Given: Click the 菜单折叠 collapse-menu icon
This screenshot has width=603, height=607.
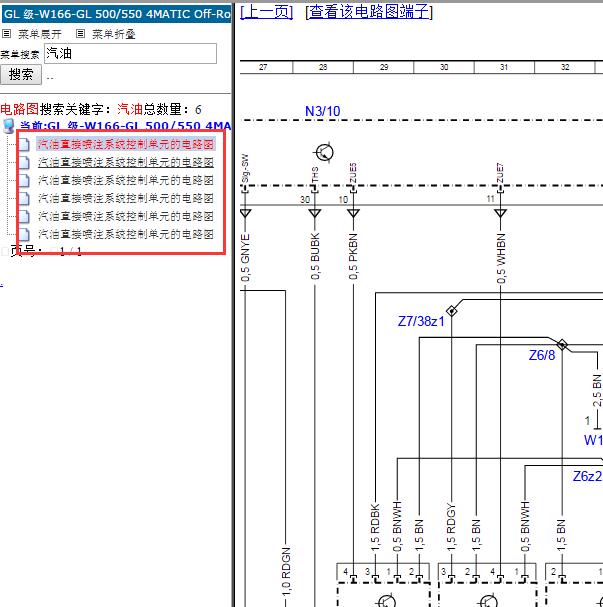Looking at the screenshot, I should coord(80,34).
